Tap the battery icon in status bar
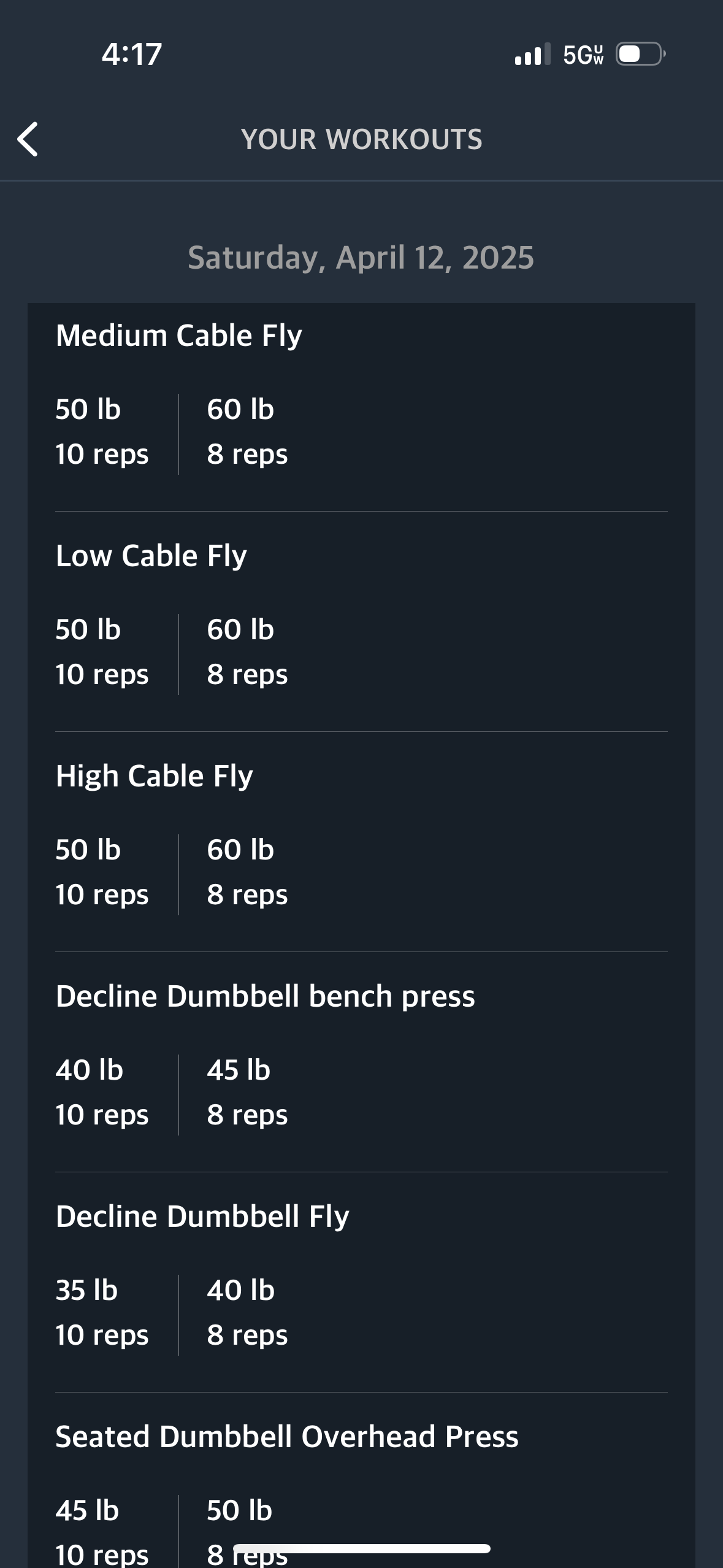Image resolution: width=723 pixels, height=1568 pixels. click(641, 54)
